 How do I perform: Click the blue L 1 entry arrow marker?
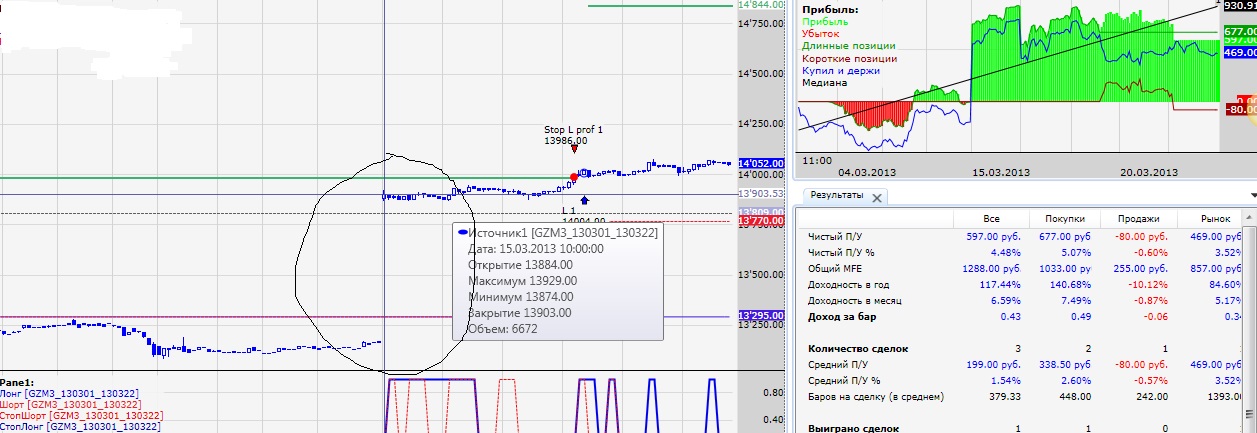tap(585, 200)
